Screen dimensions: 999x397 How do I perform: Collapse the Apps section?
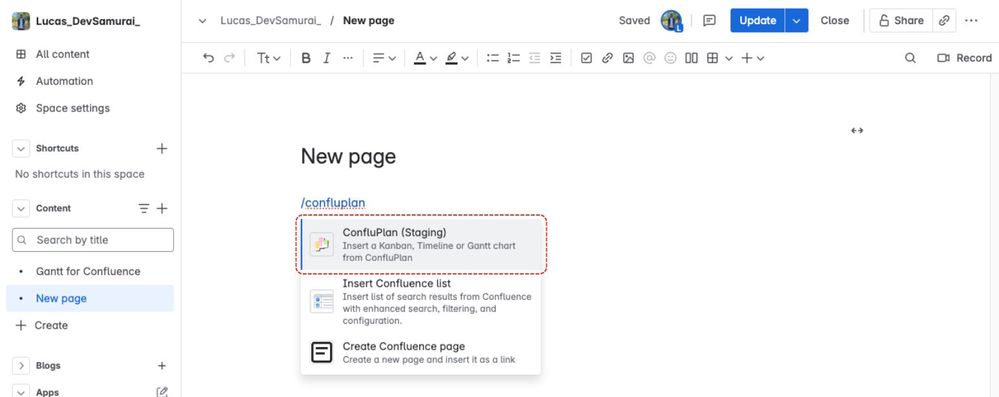pyautogui.click(x=21, y=392)
